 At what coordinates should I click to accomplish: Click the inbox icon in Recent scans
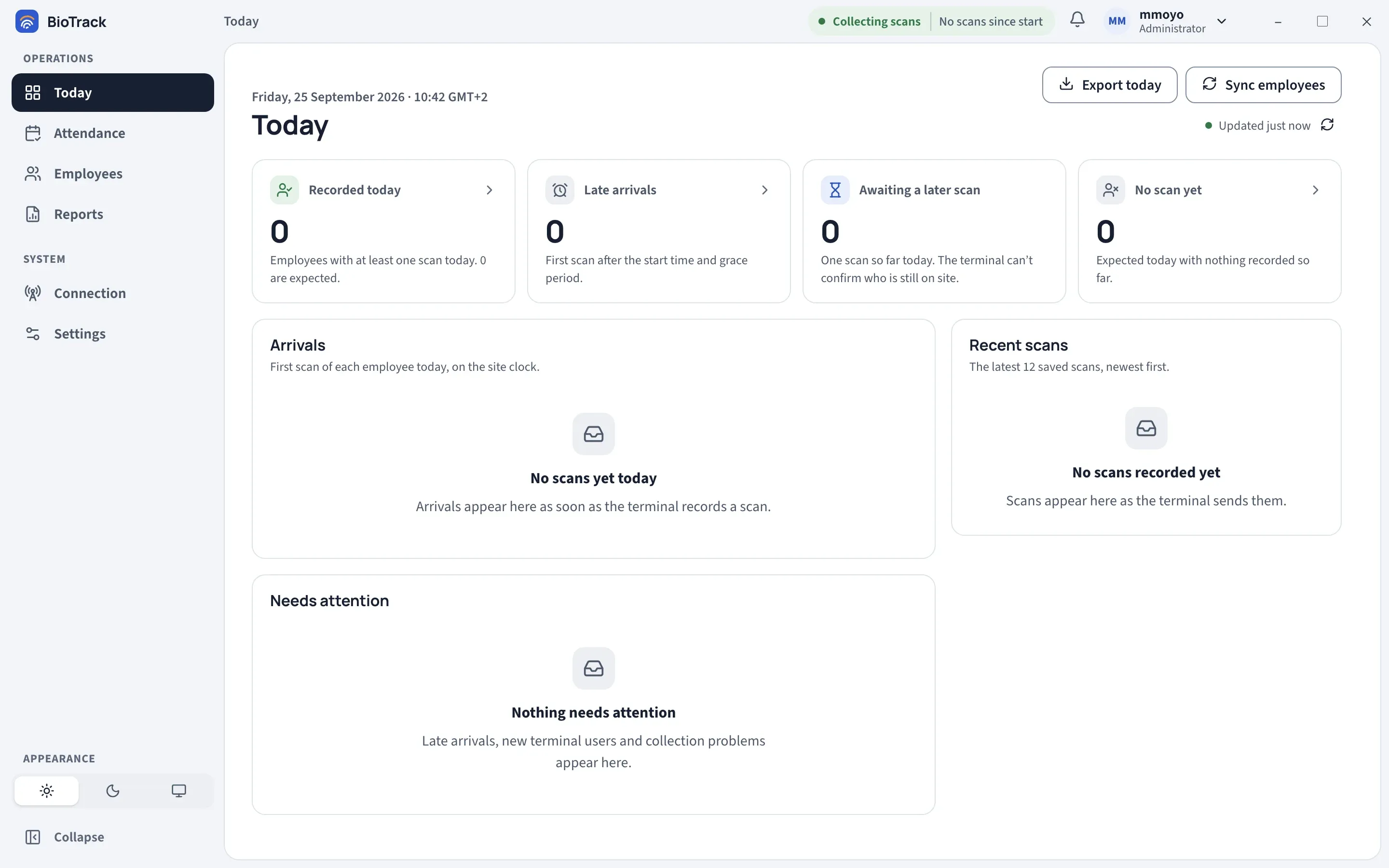coord(1146,428)
